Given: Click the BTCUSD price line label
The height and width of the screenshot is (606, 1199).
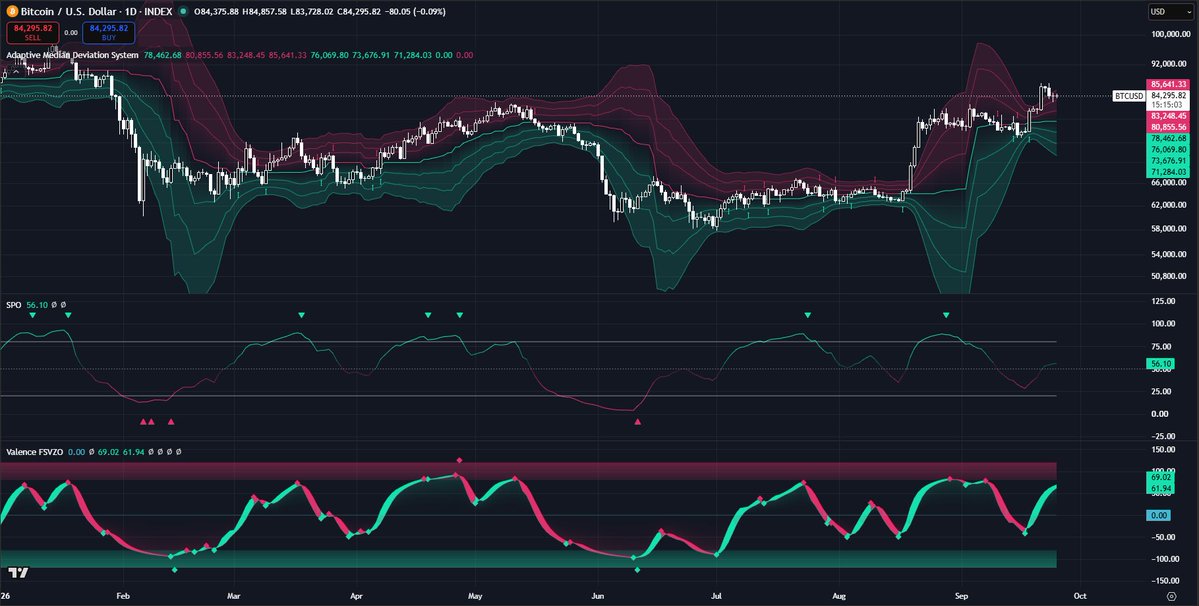Looking at the screenshot, I should coord(1129,96).
